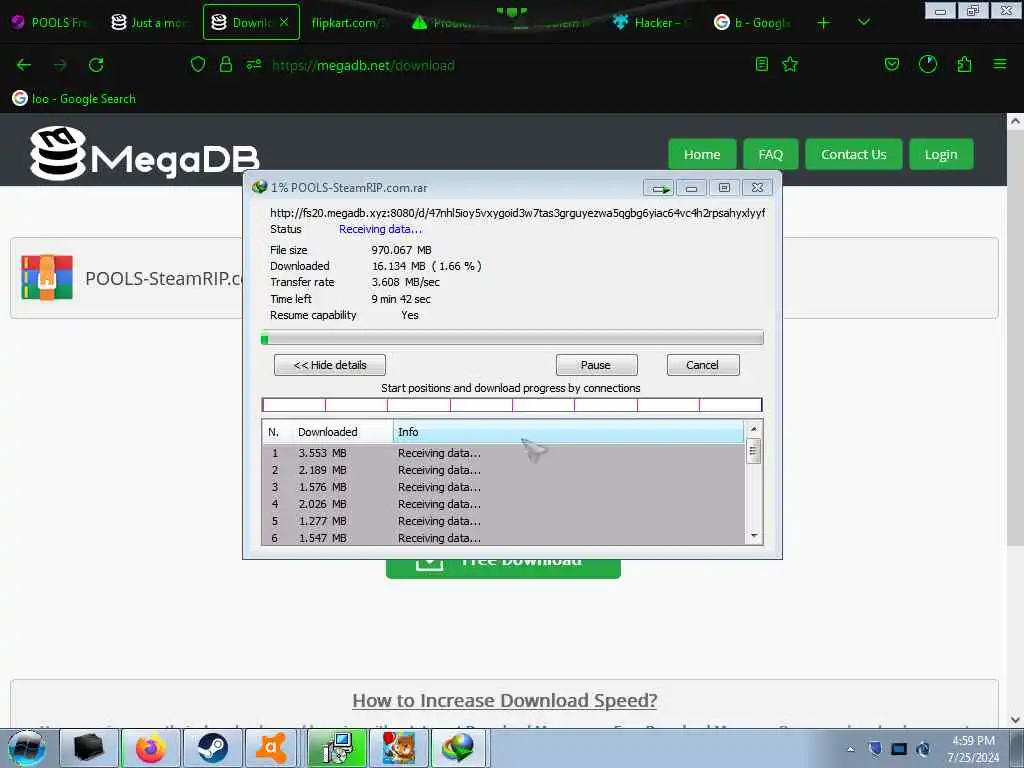1024x768 pixels.
Task: Switch to the POOLS Free tab
Action: coord(50,22)
